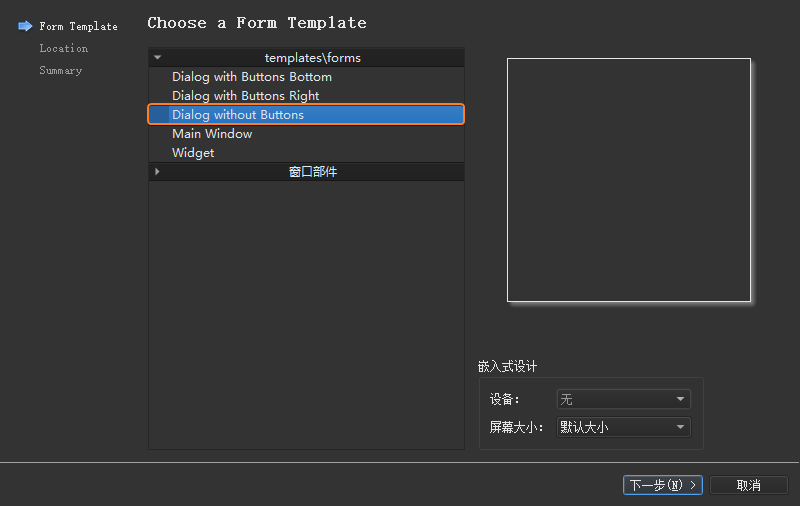The height and width of the screenshot is (506, 800).
Task: Click the Summary step in sidebar
Action: [x=60, y=71]
